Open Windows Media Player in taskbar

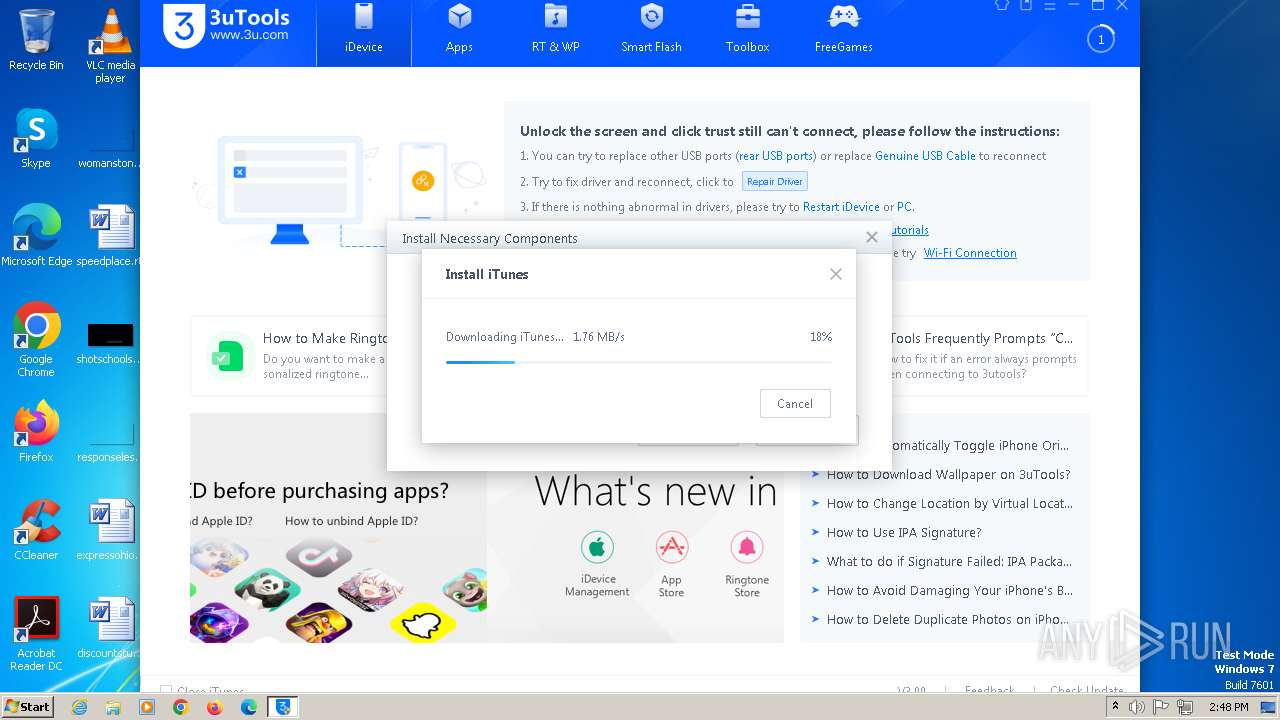pos(147,707)
